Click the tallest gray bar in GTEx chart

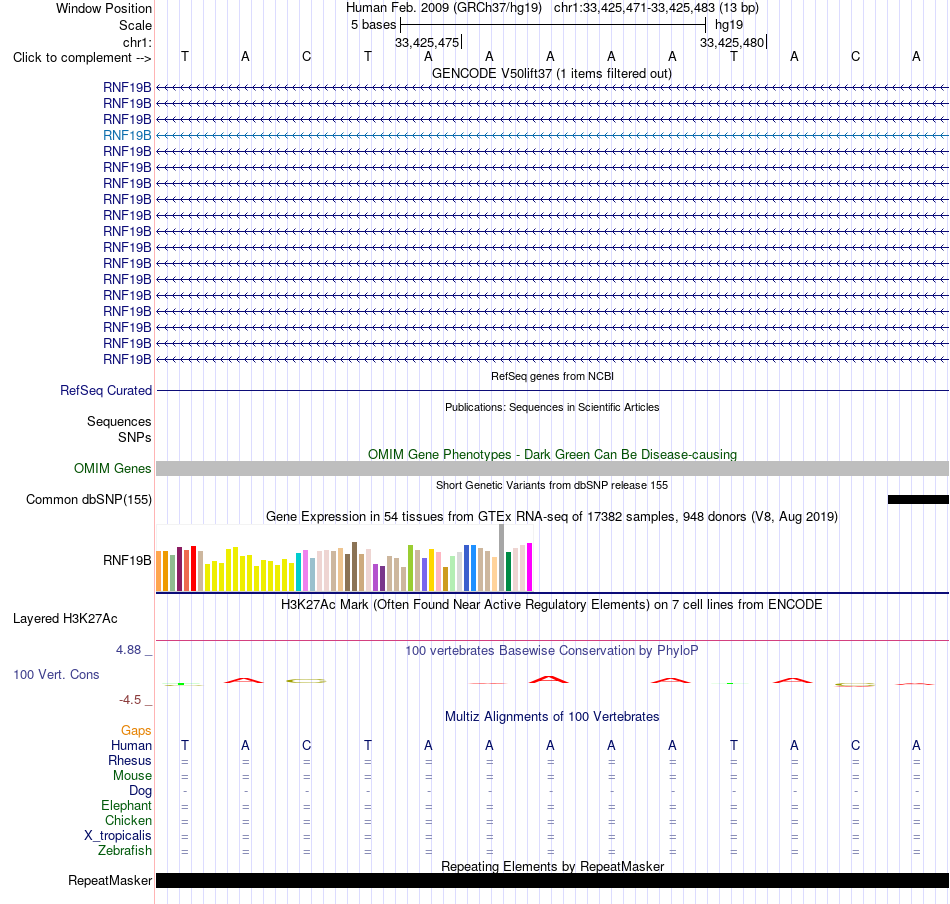(x=502, y=558)
